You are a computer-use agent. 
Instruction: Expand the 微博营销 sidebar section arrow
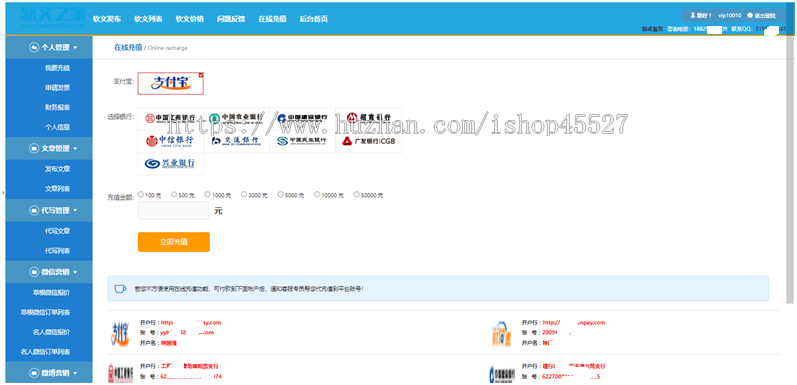pos(76,373)
